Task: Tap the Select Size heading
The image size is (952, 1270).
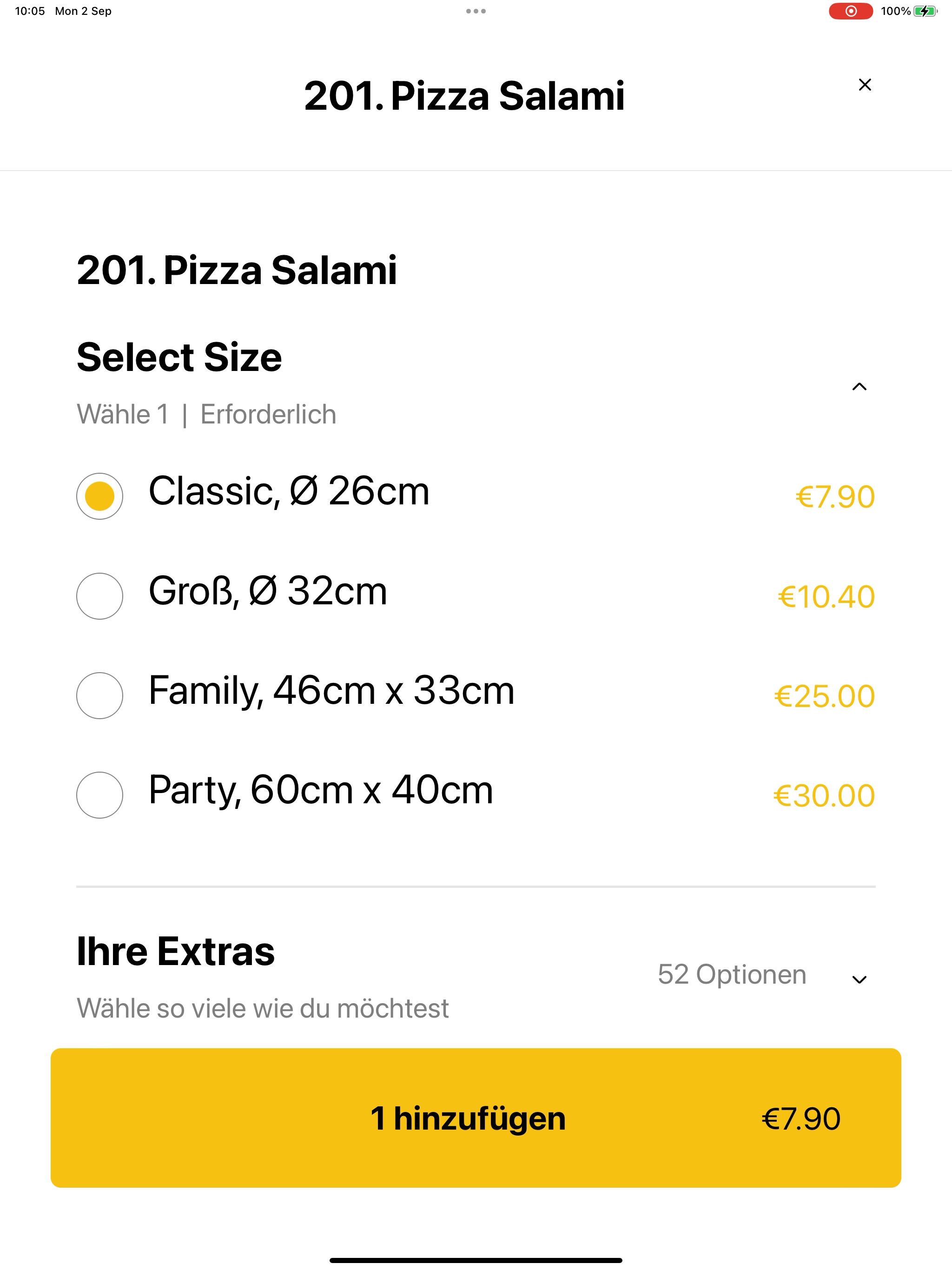Action: tap(179, 357)
